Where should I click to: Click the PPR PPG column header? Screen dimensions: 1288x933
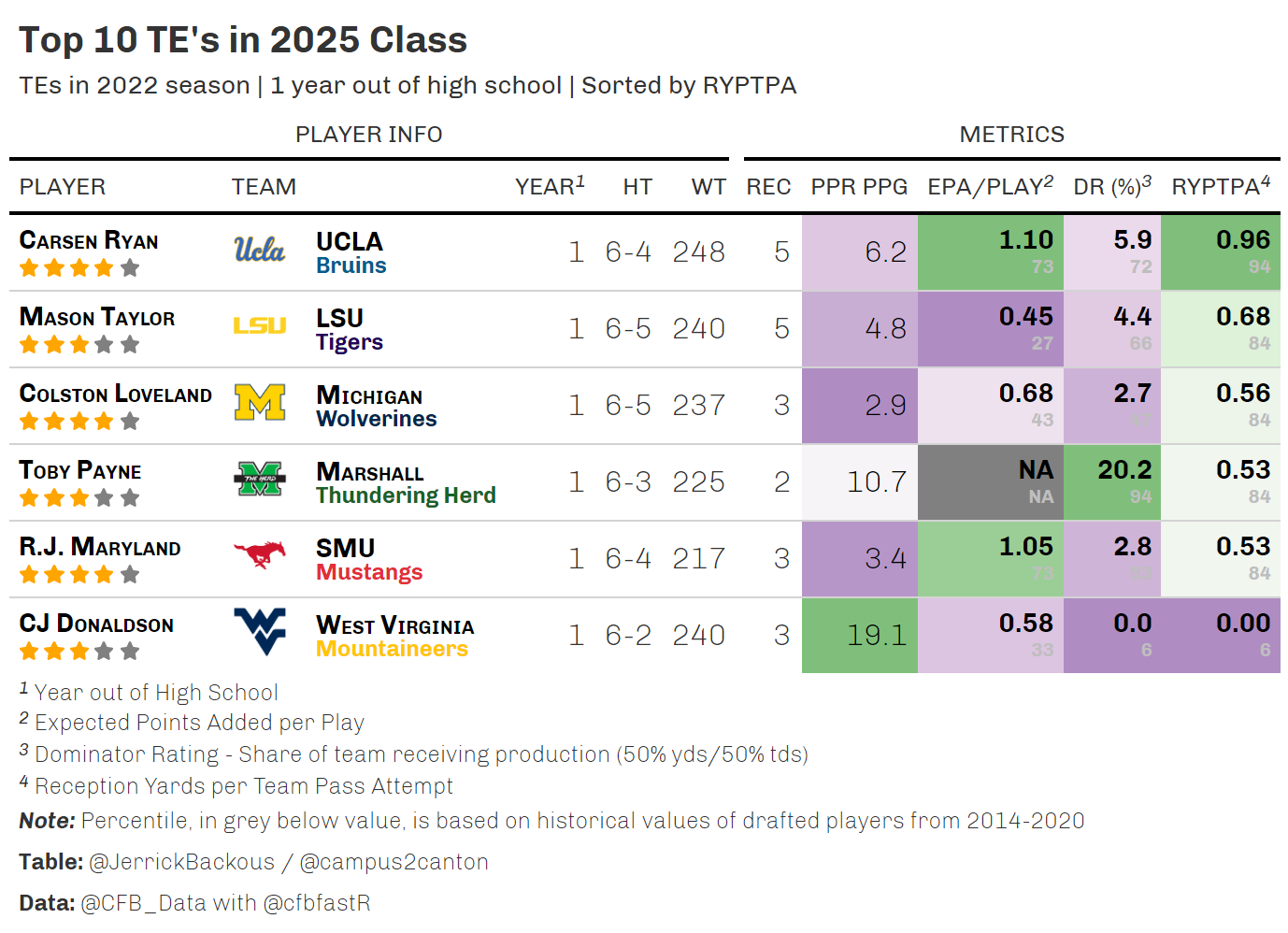(x=859, y=187)
